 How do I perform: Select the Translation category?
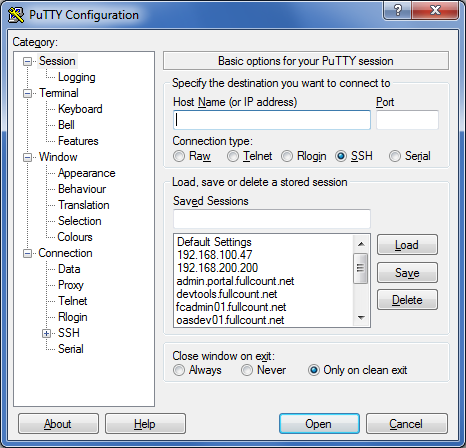(x=84, y=205)
